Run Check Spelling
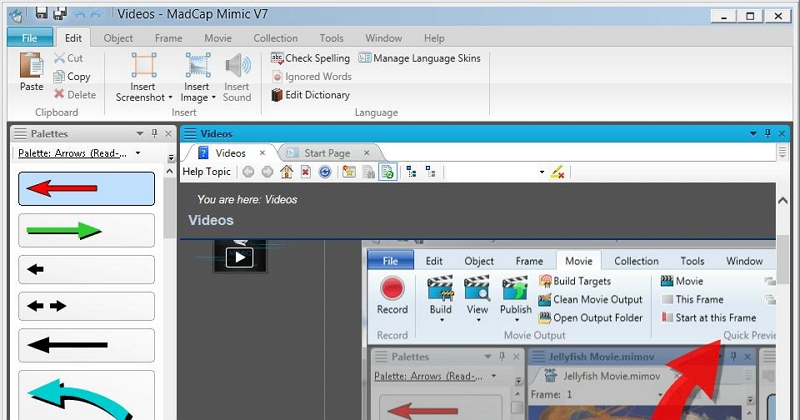The width and height of the screenshot is (800, 420). (311, 58)
